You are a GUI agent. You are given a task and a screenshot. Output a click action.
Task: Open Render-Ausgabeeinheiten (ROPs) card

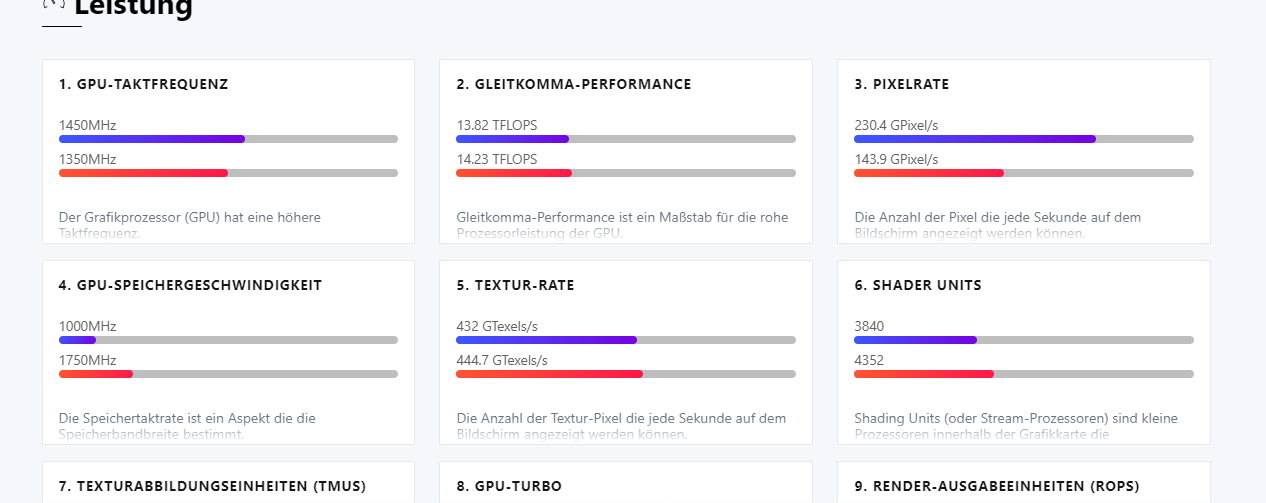click(x=996, y=487)
